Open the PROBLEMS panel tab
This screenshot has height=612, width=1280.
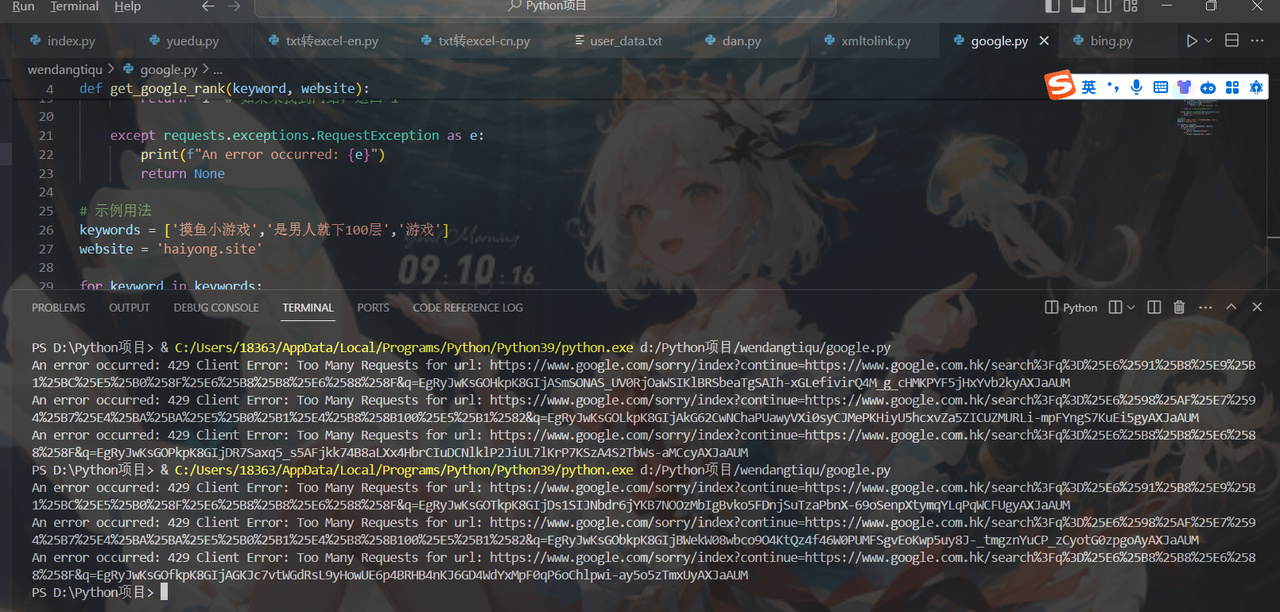58,308
